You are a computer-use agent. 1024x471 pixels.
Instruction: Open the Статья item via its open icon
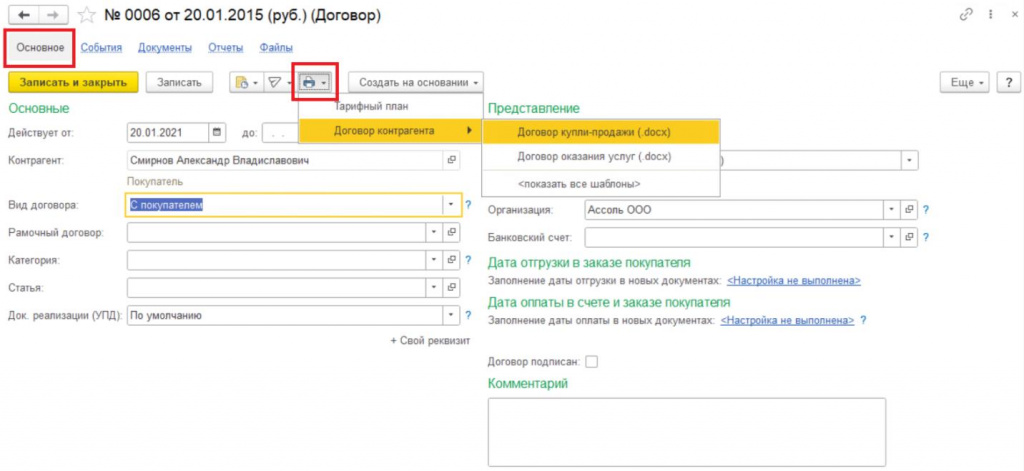(x=451, y=287)
